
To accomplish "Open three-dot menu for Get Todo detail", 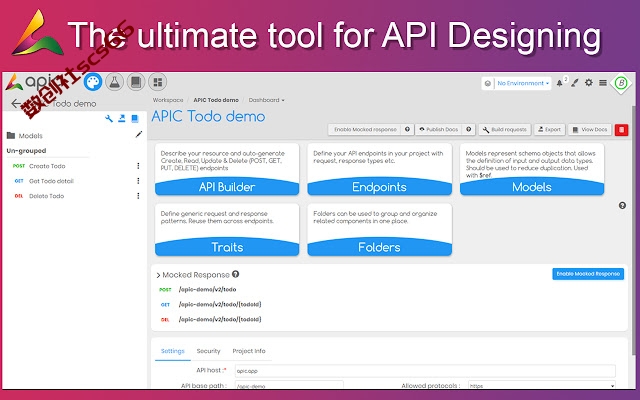I will (138, 181).
